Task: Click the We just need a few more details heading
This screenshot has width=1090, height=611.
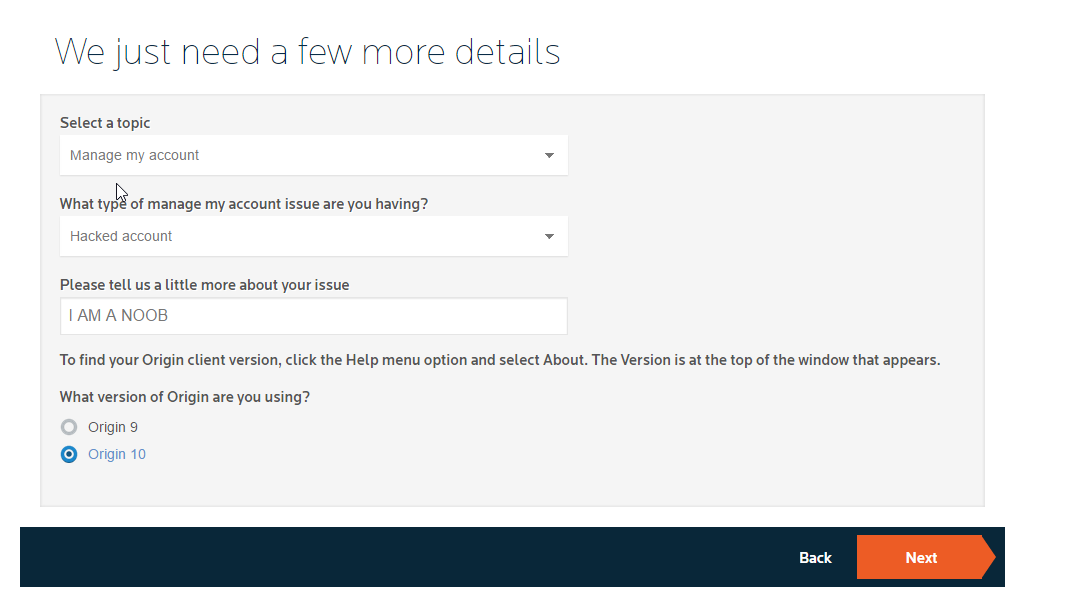Action: point(307,52)
